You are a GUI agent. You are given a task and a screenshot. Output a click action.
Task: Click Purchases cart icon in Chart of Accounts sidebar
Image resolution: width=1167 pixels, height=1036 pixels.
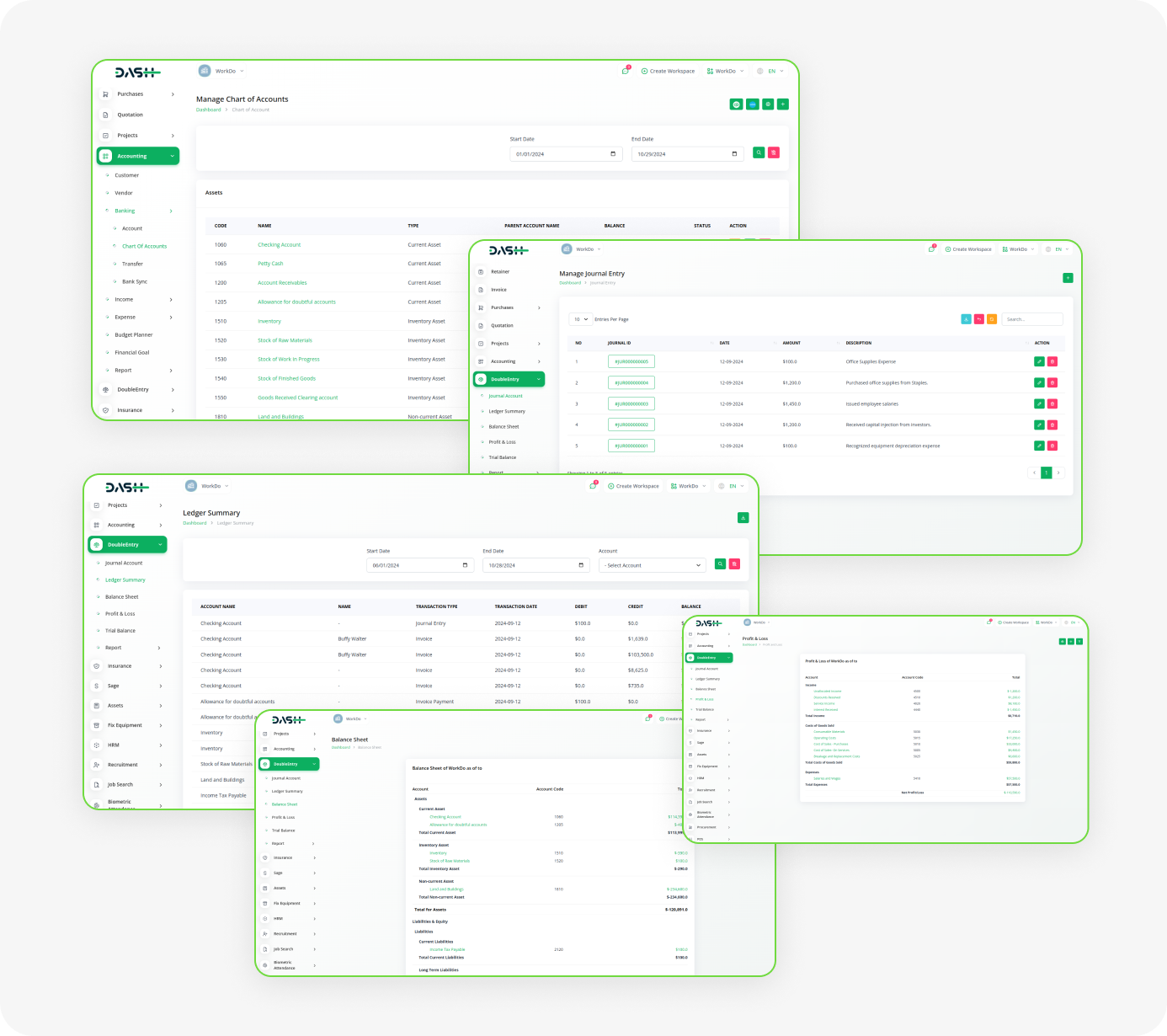tap(105, 94)
